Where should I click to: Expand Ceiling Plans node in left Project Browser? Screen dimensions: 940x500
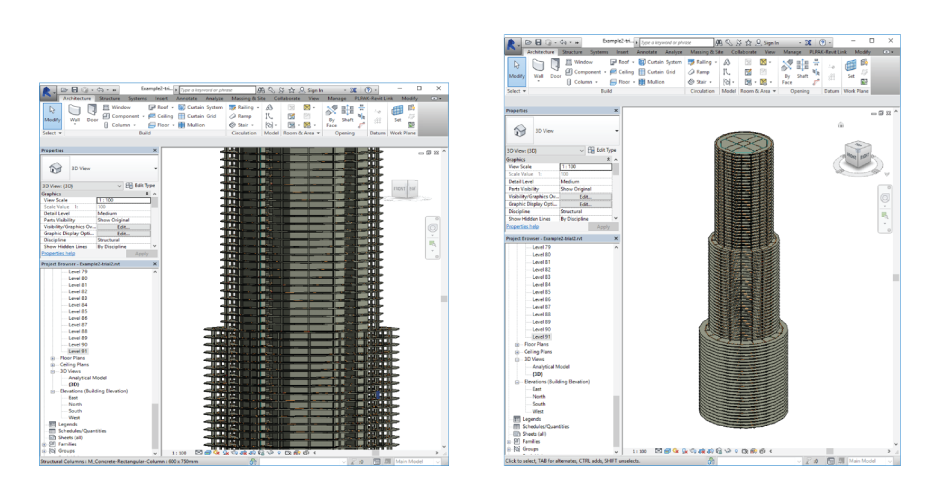tap(53, 365)
